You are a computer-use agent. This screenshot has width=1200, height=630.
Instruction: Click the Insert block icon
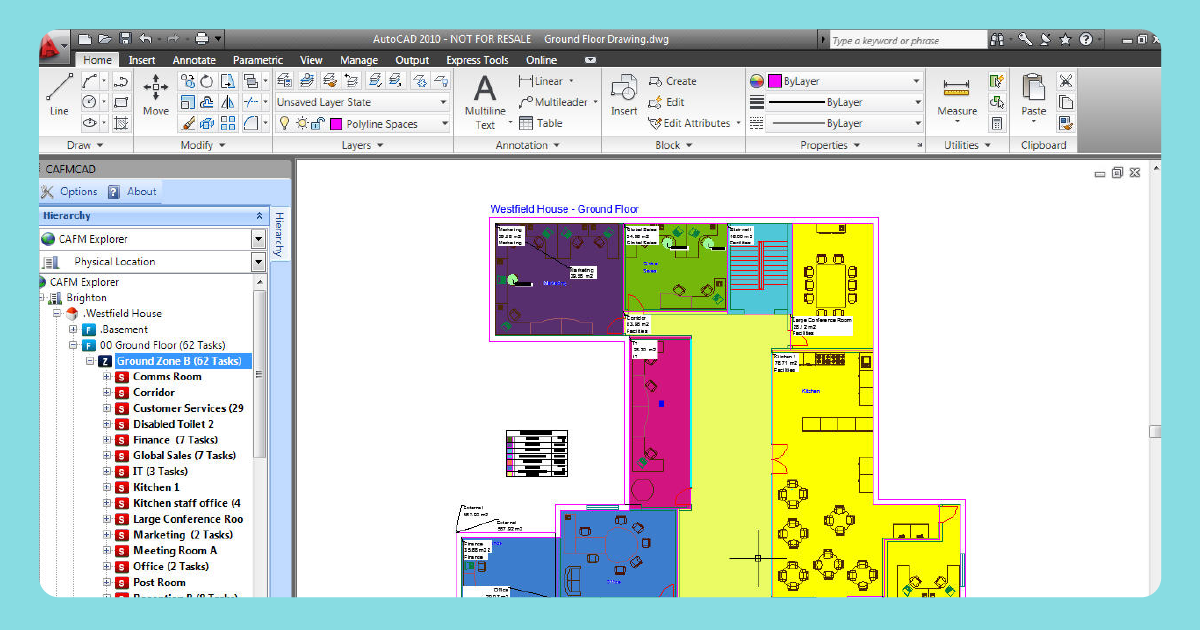point(624,94)
